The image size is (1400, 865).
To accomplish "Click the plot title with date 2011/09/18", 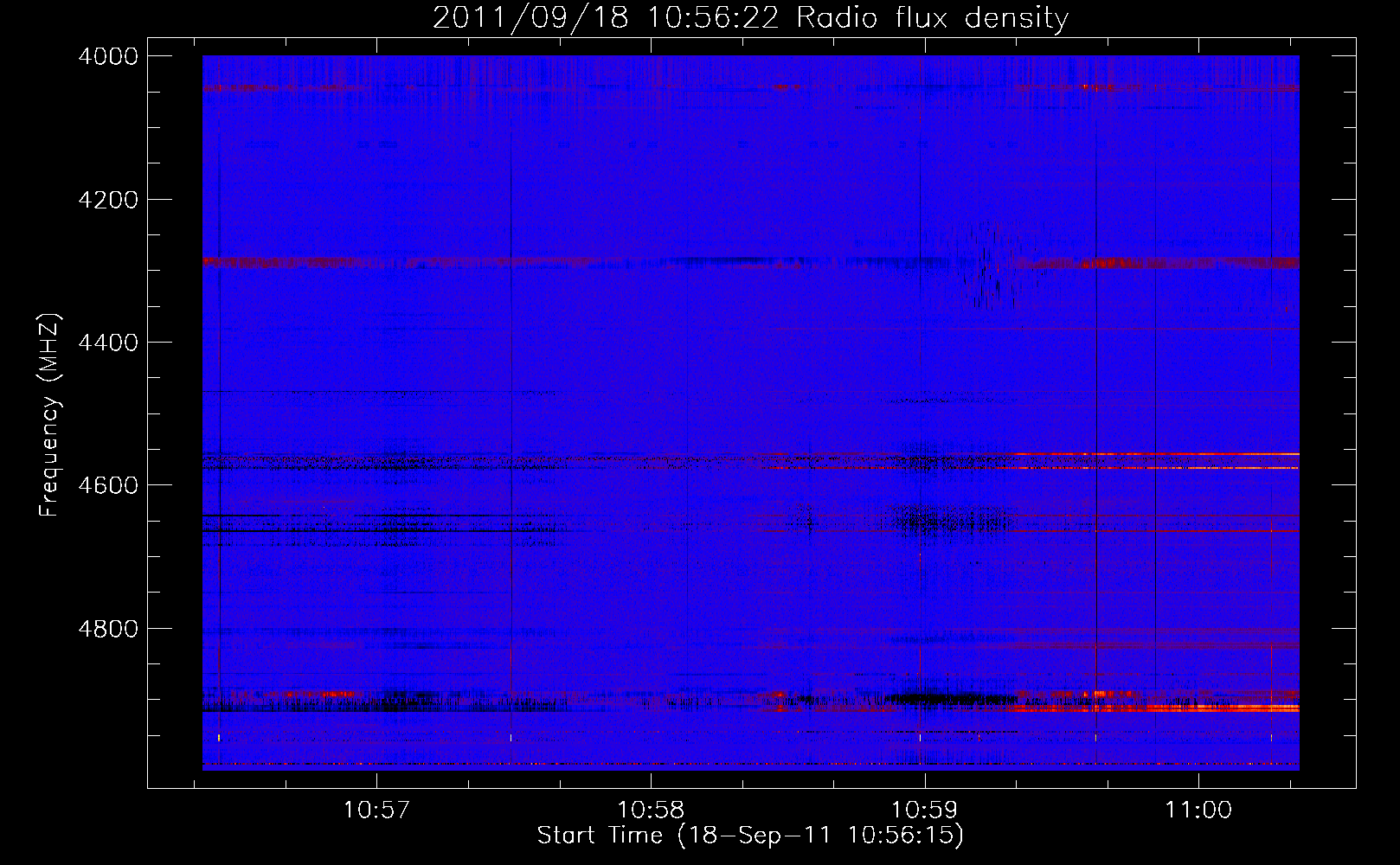I will pos(750,17).
